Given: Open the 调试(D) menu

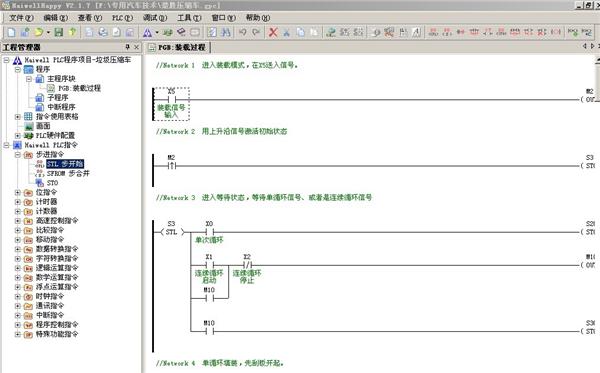Looking at the screenshot, I should [x=155, y=18].
